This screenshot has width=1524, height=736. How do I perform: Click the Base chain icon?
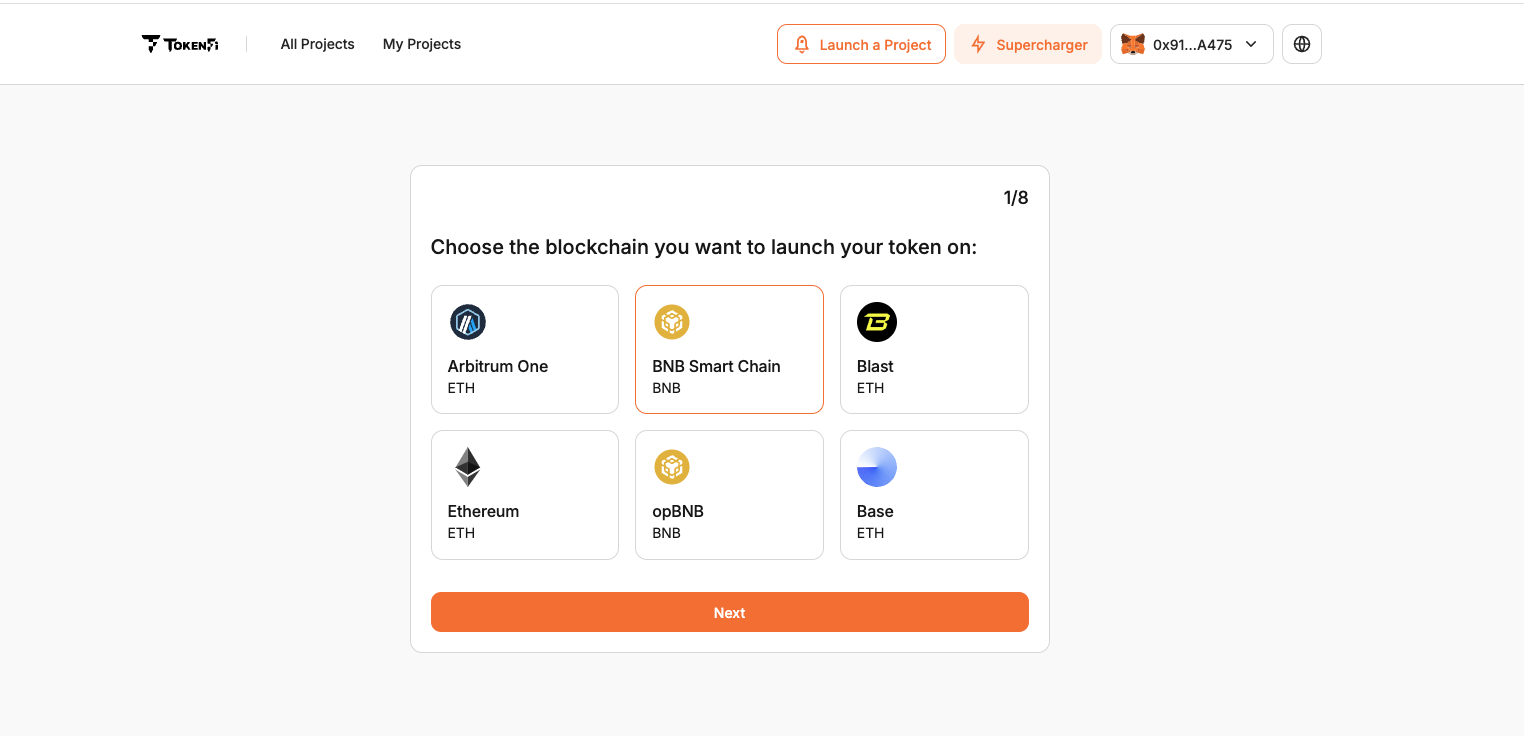(x=876, y=467)
